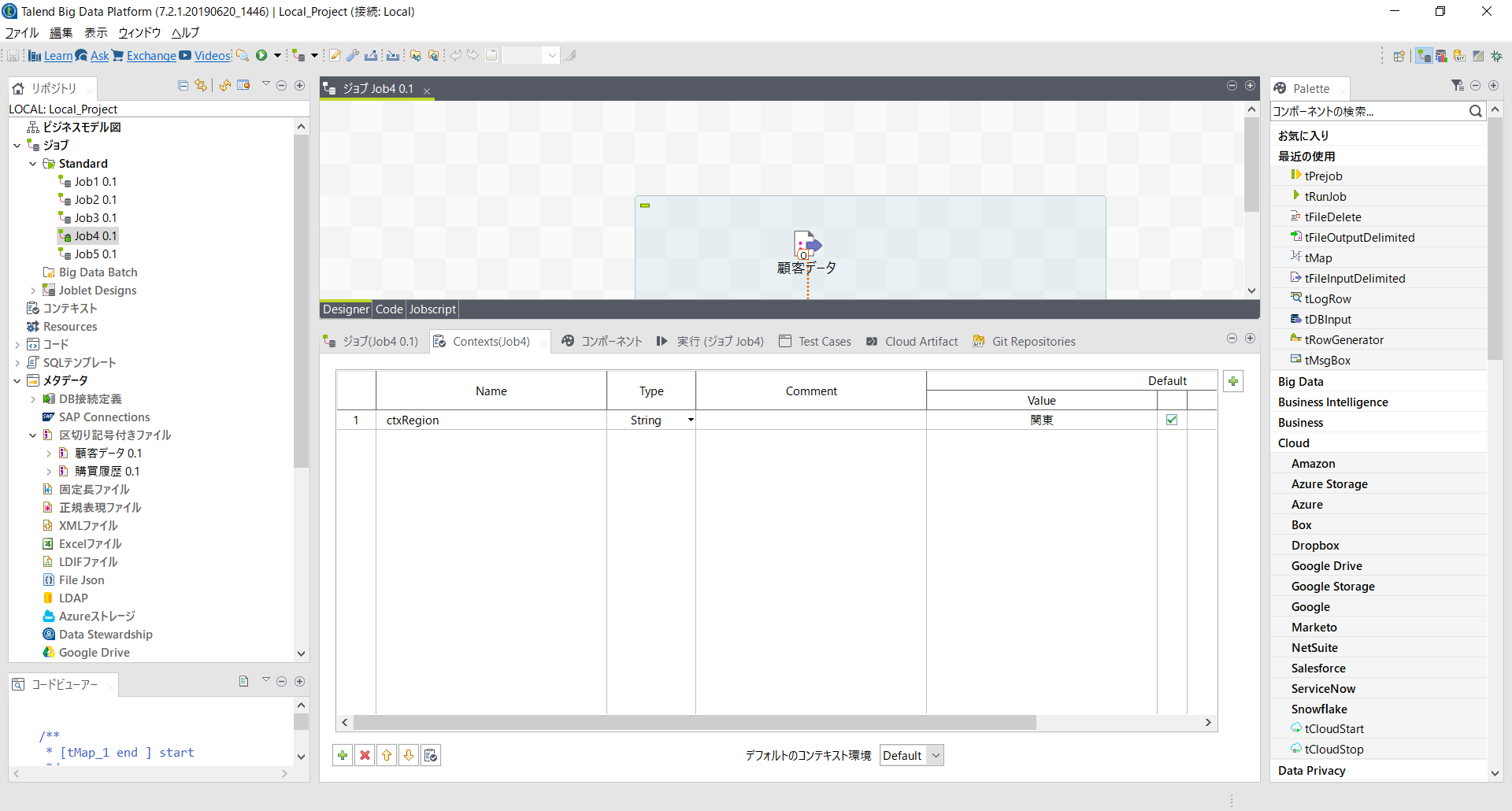Expand the SQLテンプレート node
Viewport: 1512px width, 811px height.
point(17,362)
